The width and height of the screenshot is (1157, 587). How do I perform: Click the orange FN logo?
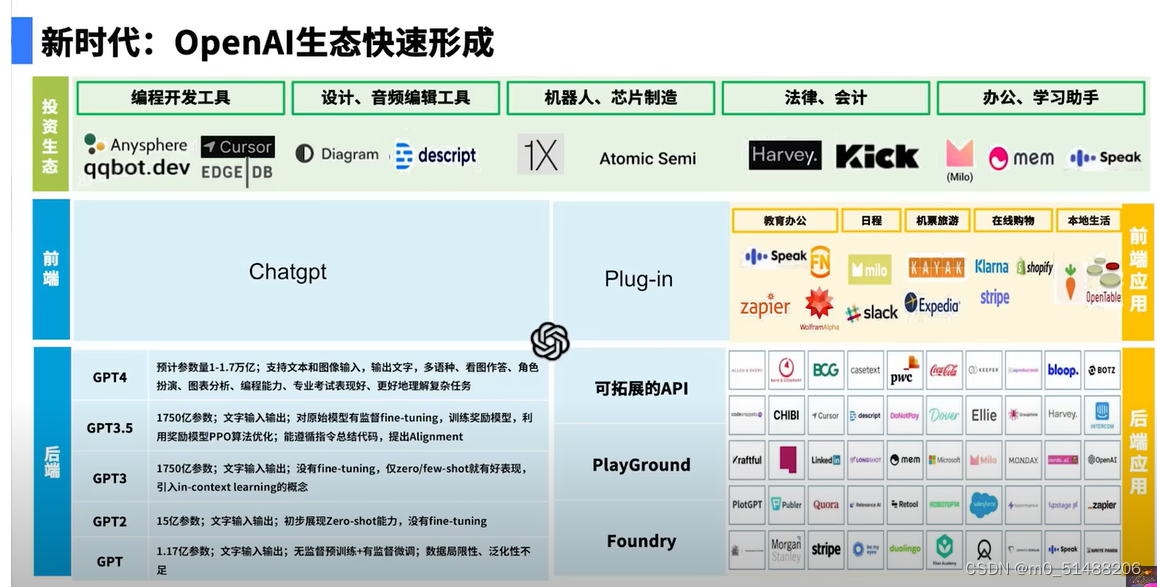[820, 261]
